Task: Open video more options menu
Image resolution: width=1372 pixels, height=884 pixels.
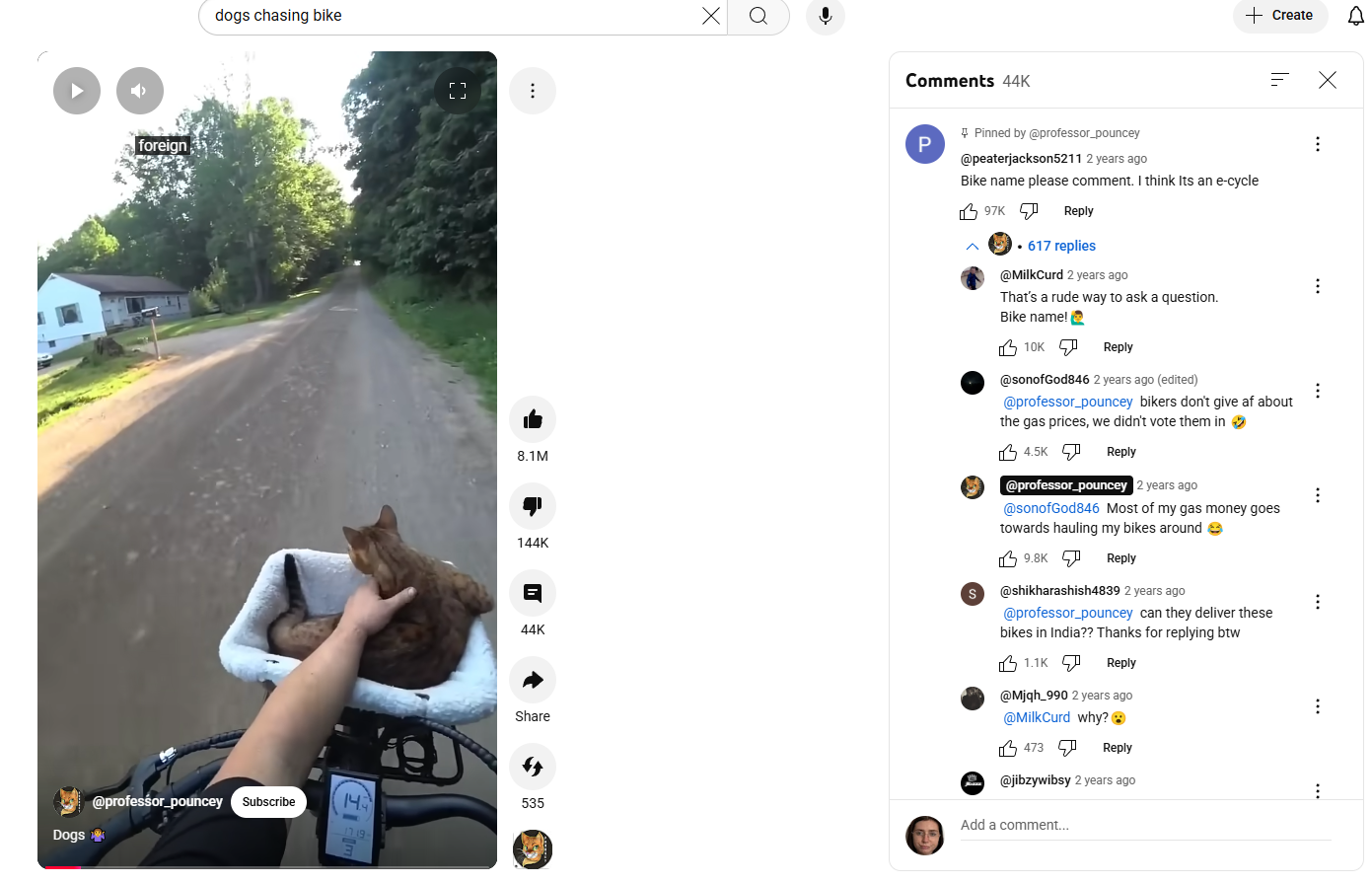Action: click(x=533, y=91)
